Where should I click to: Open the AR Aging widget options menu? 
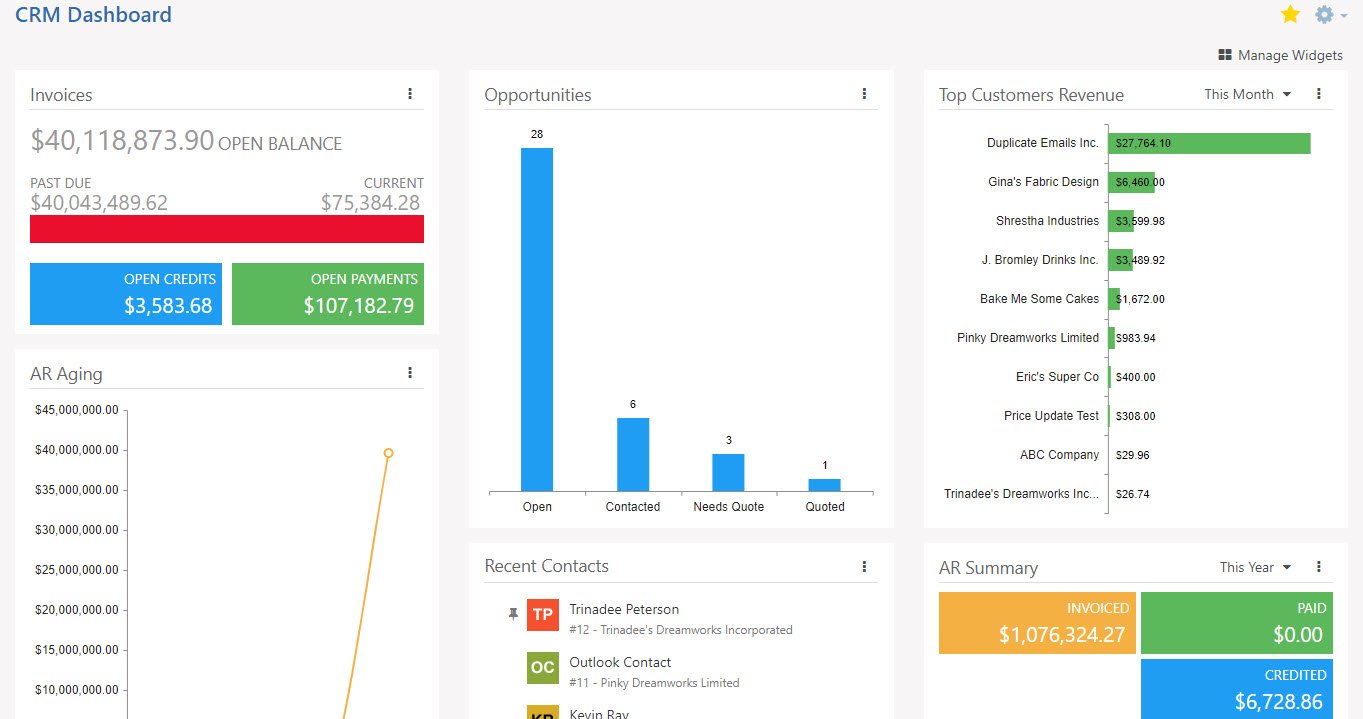click(x=410, y=373)
